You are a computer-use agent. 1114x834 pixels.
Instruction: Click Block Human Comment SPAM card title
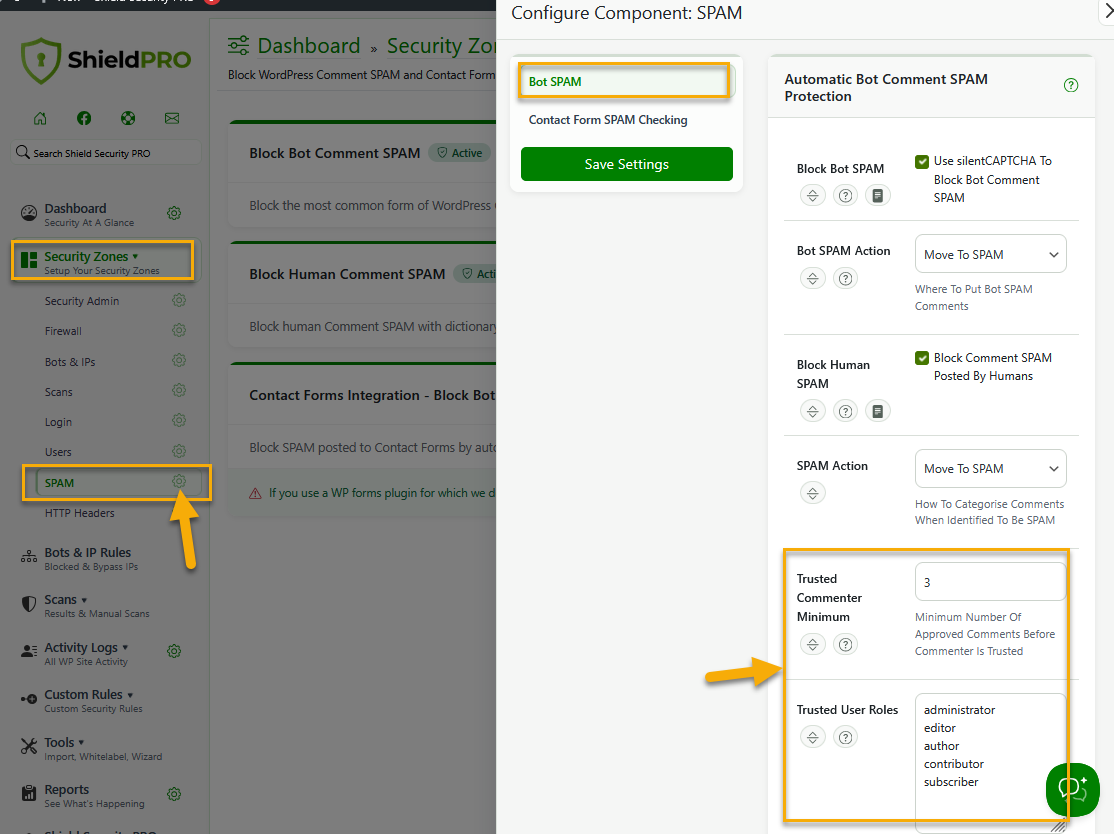coord(347,274)
